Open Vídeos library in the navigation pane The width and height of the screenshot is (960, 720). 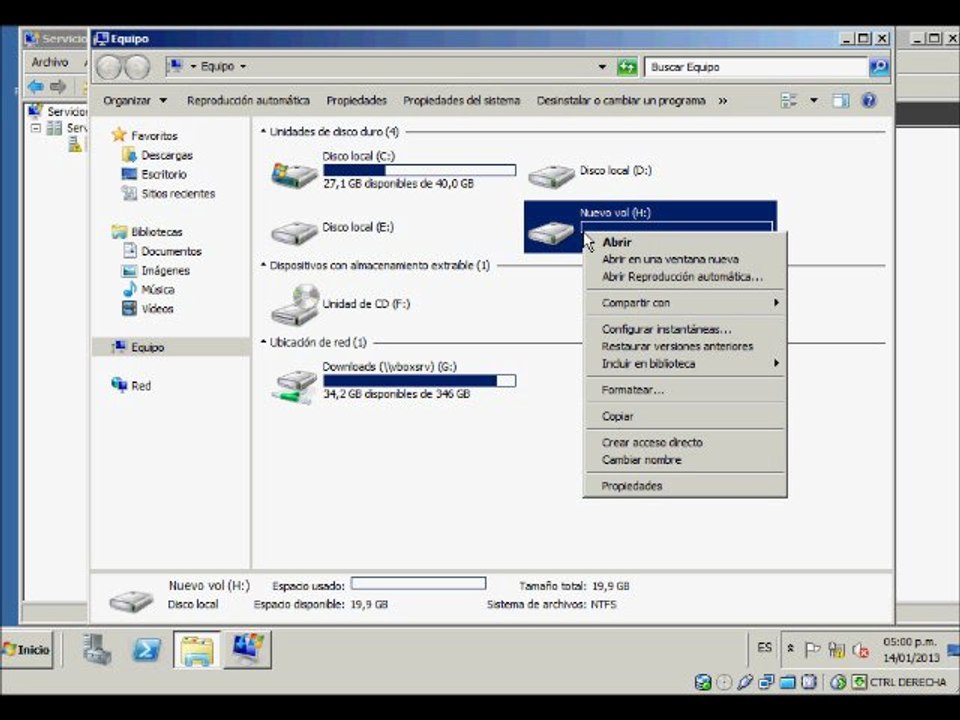tap(157, 309)
